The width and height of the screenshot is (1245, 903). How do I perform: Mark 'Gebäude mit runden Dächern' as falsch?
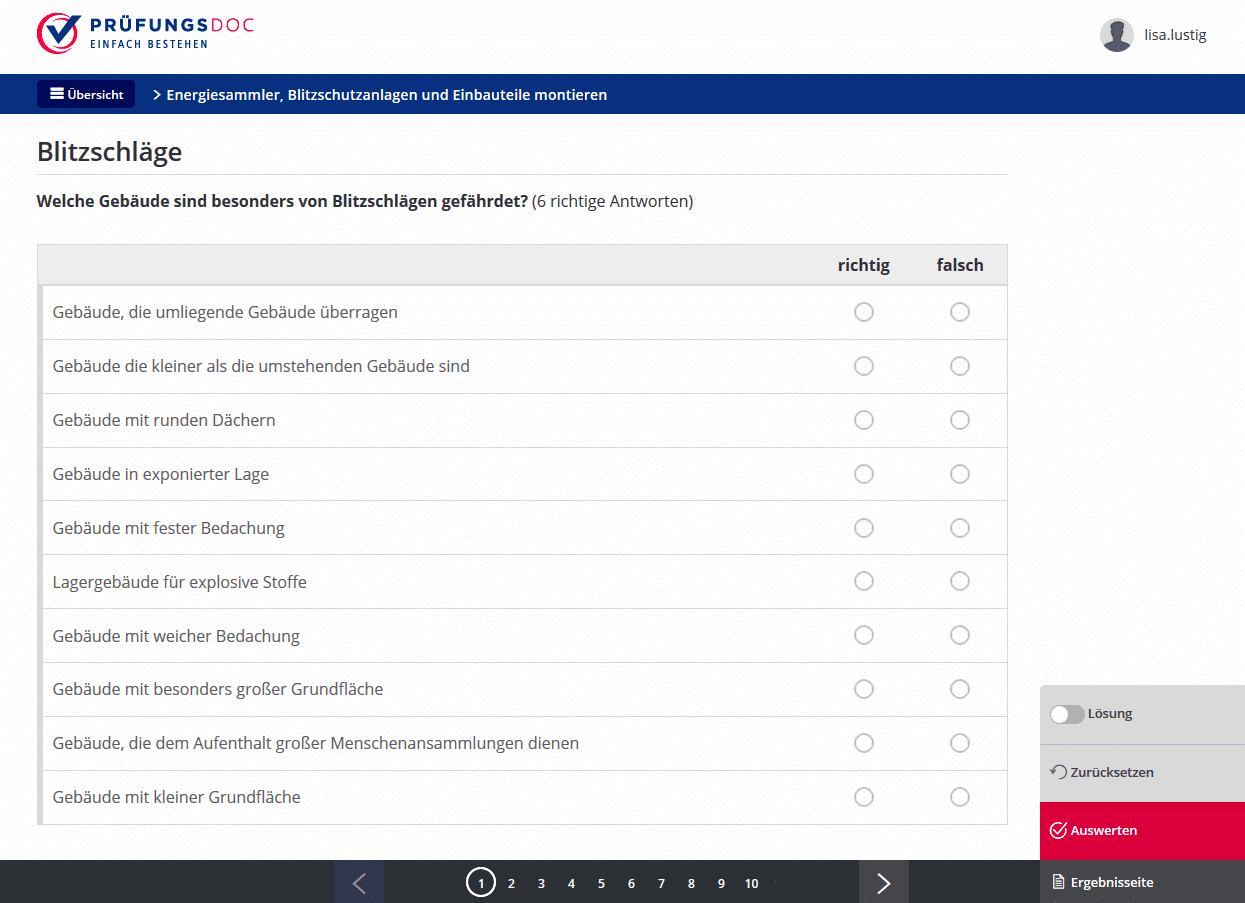click(x=960, y=420)
